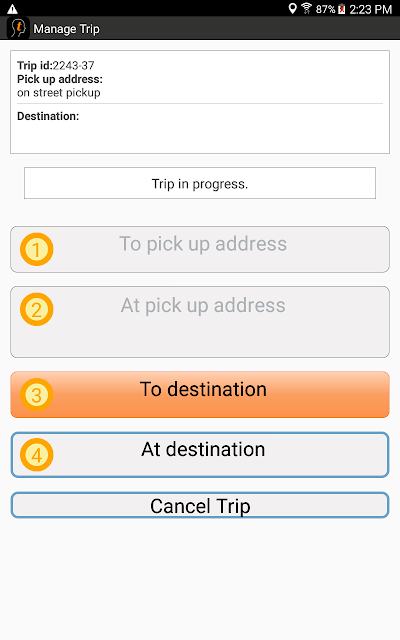Tap the location pin status icon
This screenshot has width=400, height=640.
point(292,9)
